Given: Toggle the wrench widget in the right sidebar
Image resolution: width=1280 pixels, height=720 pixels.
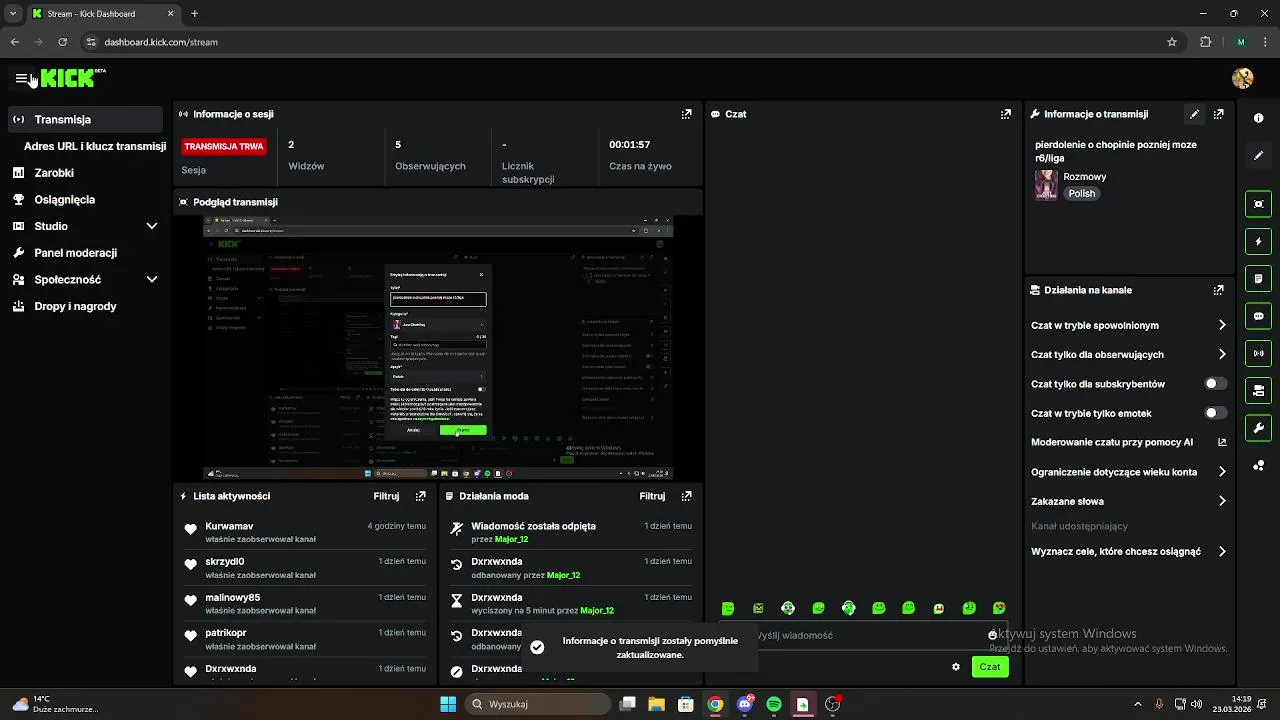Looking at the screenshot, I should [1258, 428].
